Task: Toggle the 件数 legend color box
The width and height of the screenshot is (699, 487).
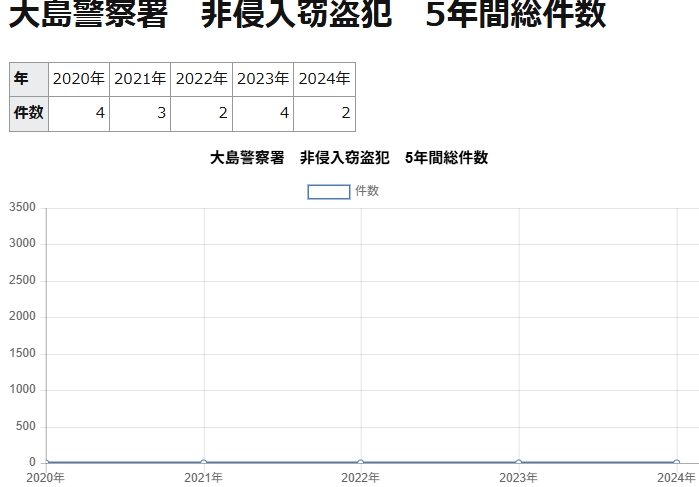Action: point(329,192)
